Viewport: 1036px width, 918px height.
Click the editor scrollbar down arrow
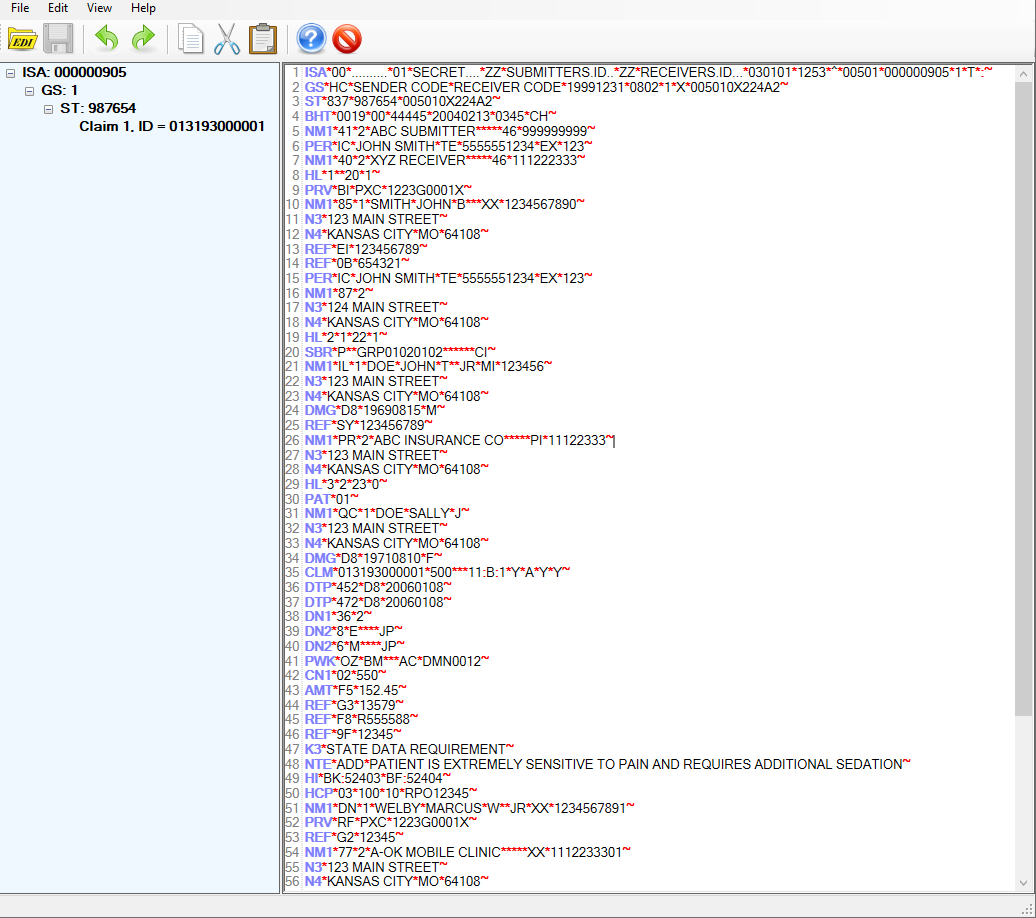(1023, 883)
